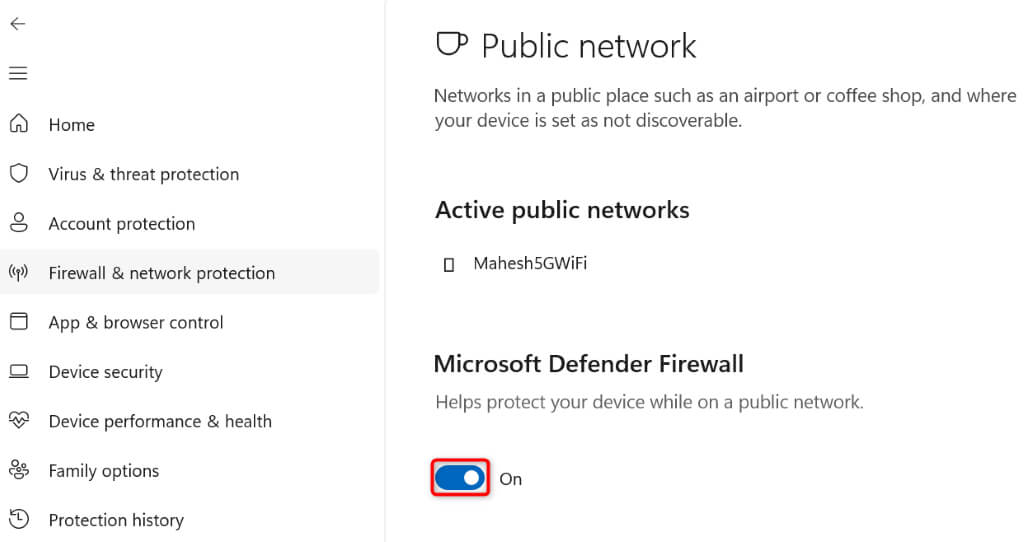Click the Firewall & network protection antenna icon
The width and height of the screenshot is (1024, 542).
[x=18, y=272]
